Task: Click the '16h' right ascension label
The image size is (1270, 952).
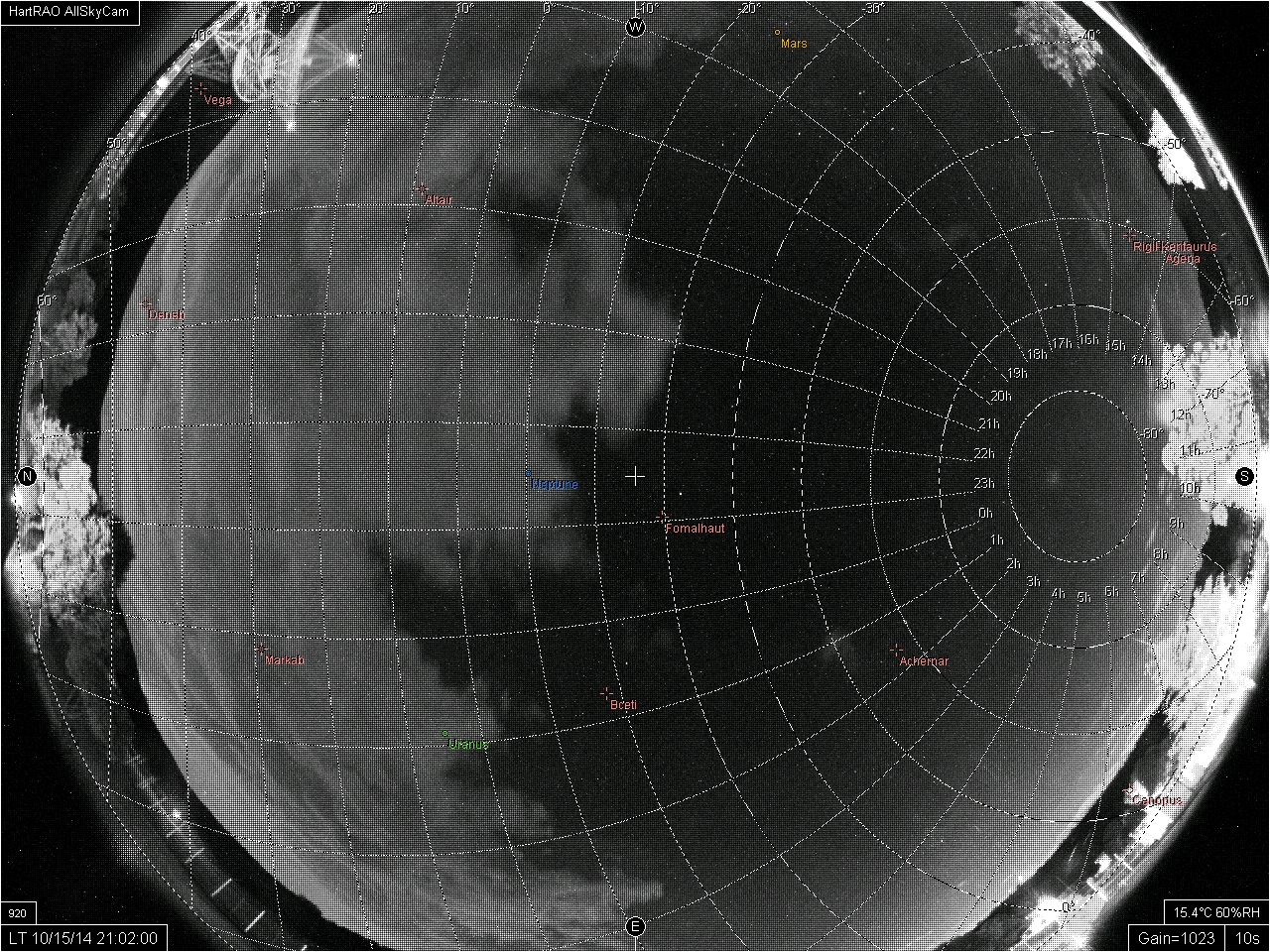Action: click(1088, 341)
